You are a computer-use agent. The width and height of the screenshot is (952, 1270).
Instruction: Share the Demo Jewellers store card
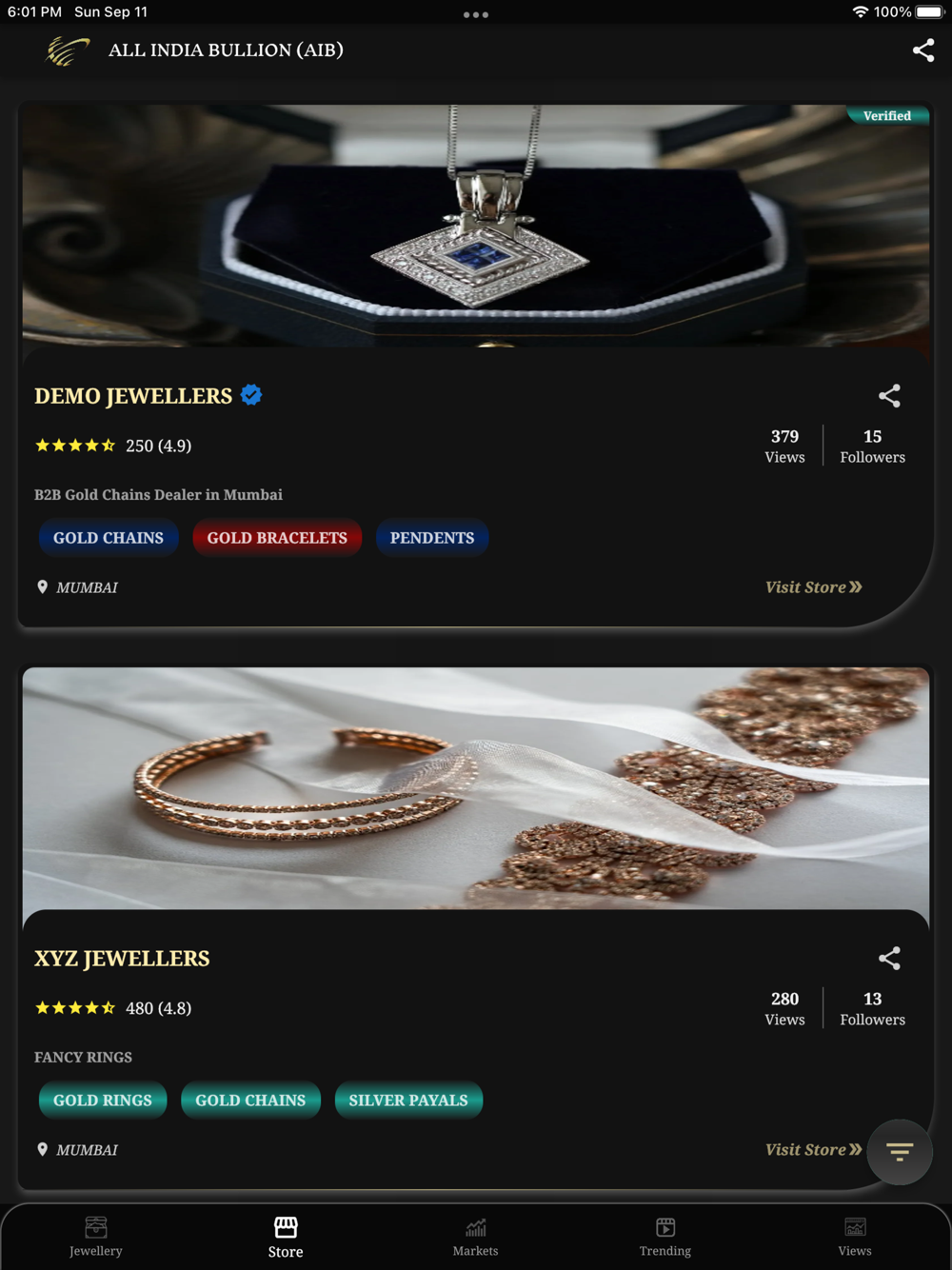(889, 396)
